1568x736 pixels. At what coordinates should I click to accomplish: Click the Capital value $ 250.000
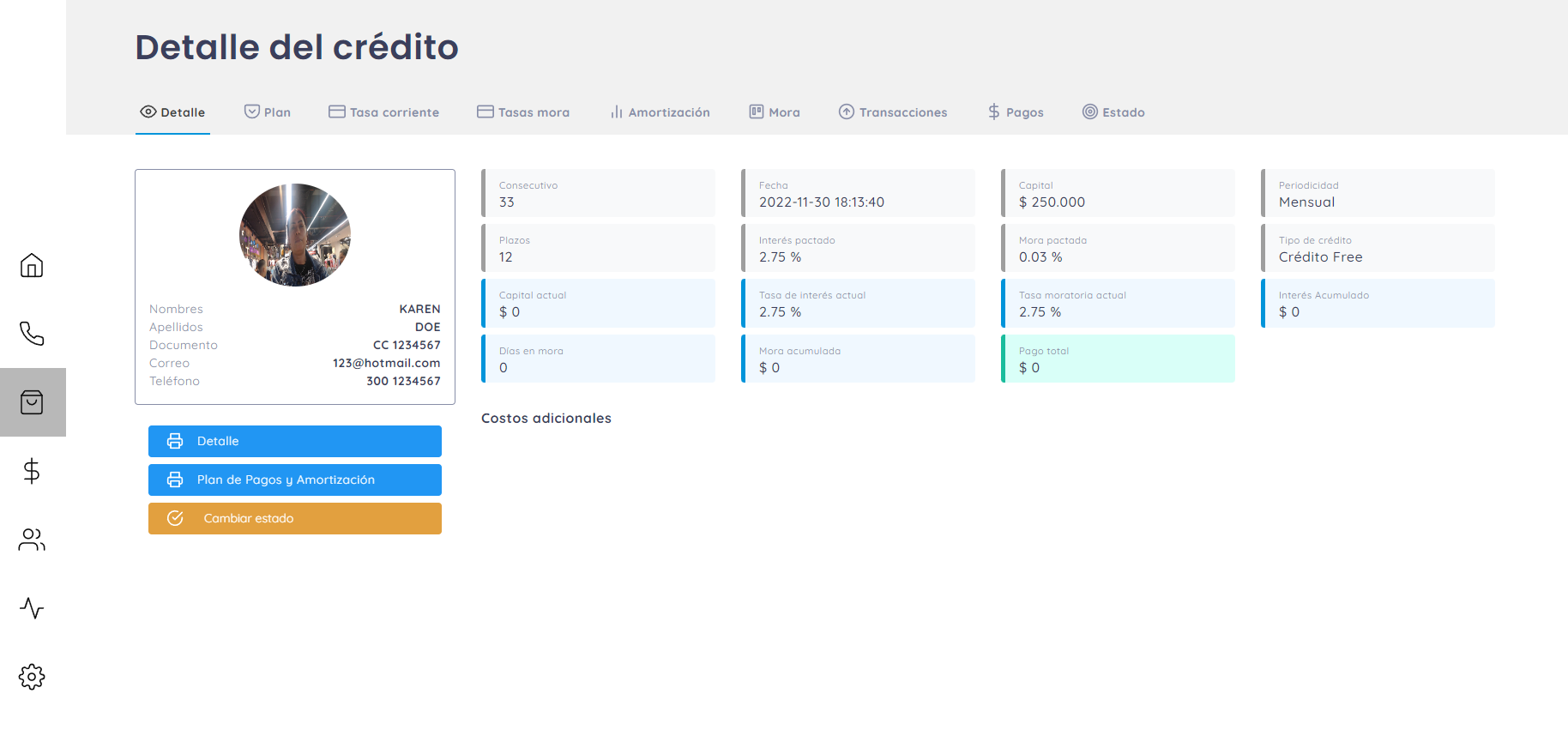tap(1052, 202)
